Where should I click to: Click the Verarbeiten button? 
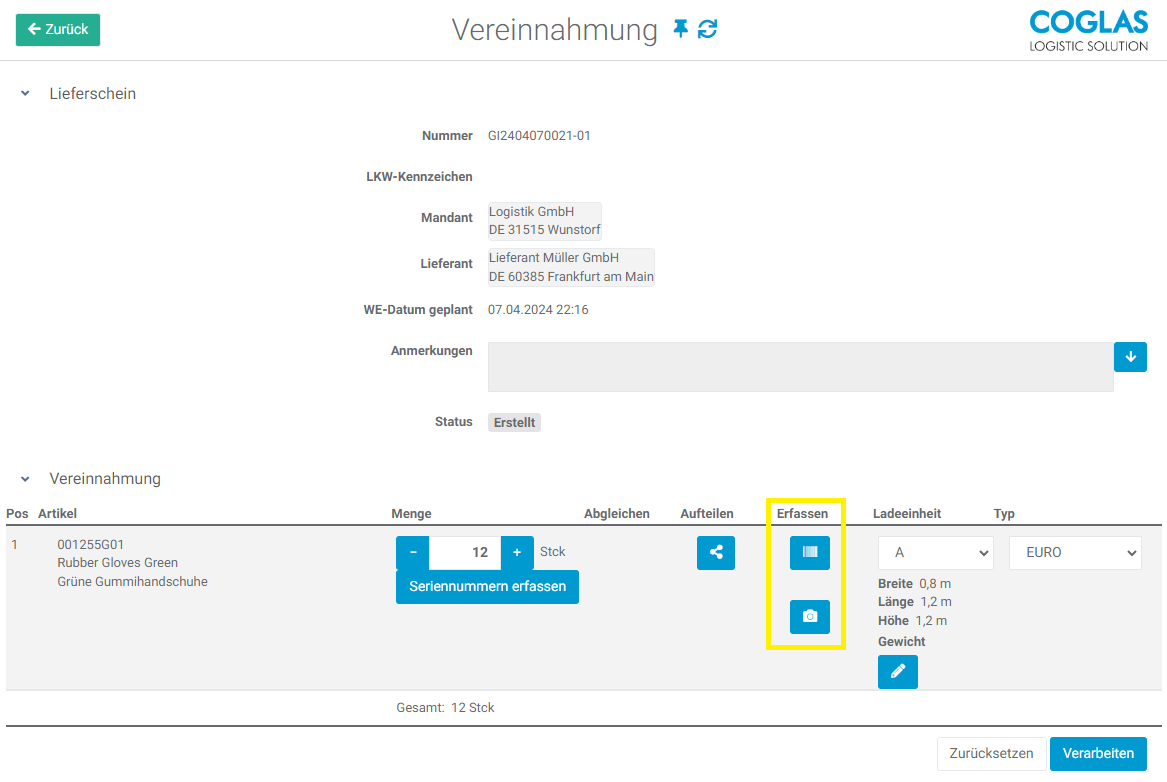tap(1098, 753)
